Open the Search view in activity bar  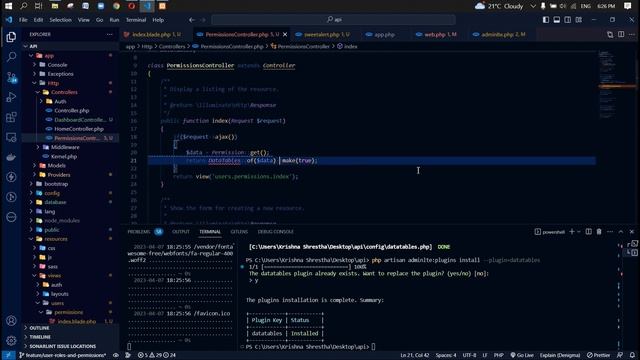click(11, 57)
